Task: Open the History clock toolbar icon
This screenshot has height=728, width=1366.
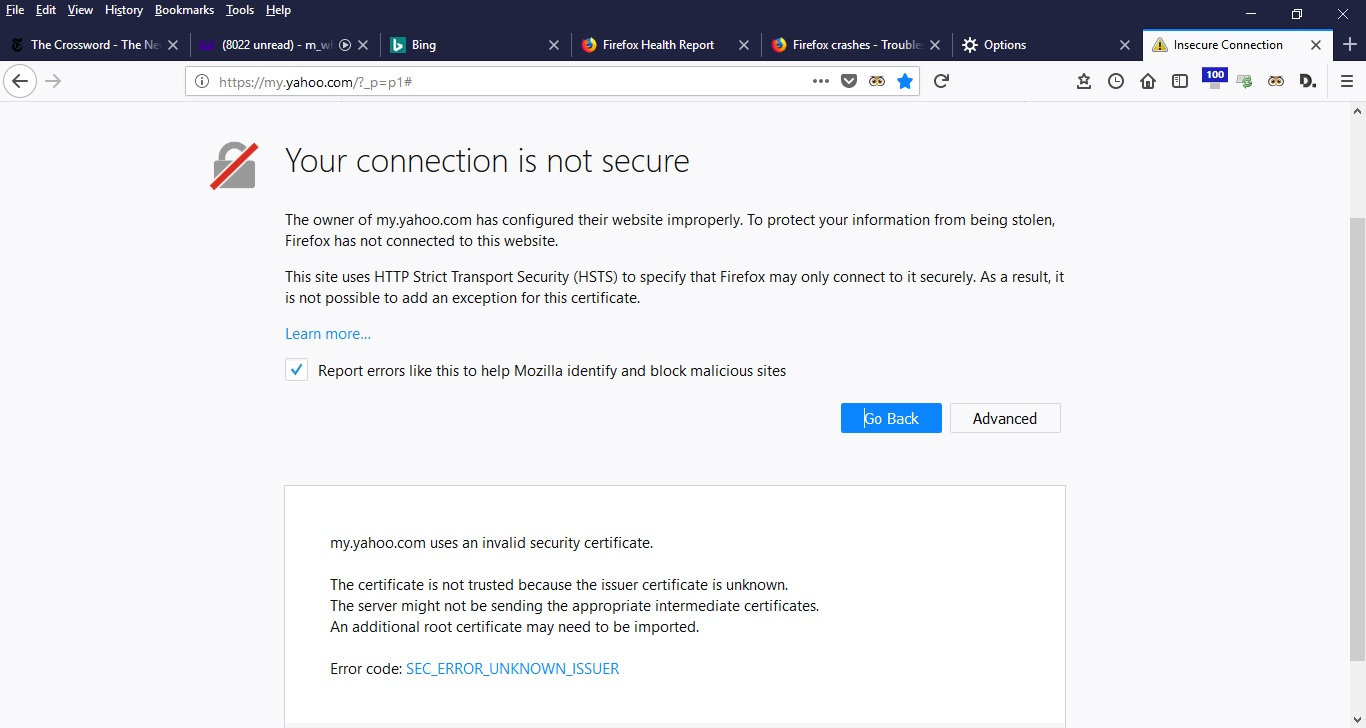Action: point(1116,81)
